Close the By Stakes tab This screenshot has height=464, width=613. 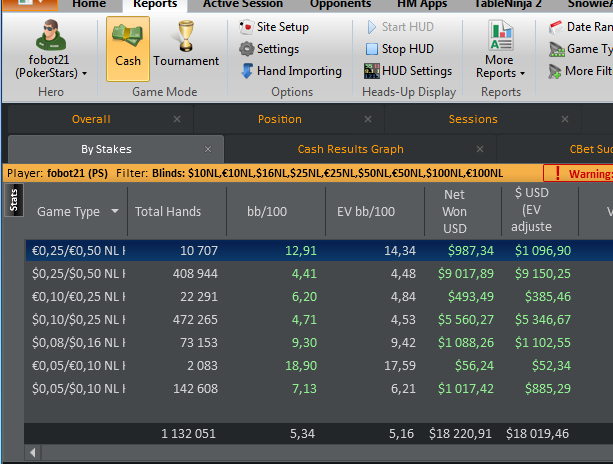208,149
